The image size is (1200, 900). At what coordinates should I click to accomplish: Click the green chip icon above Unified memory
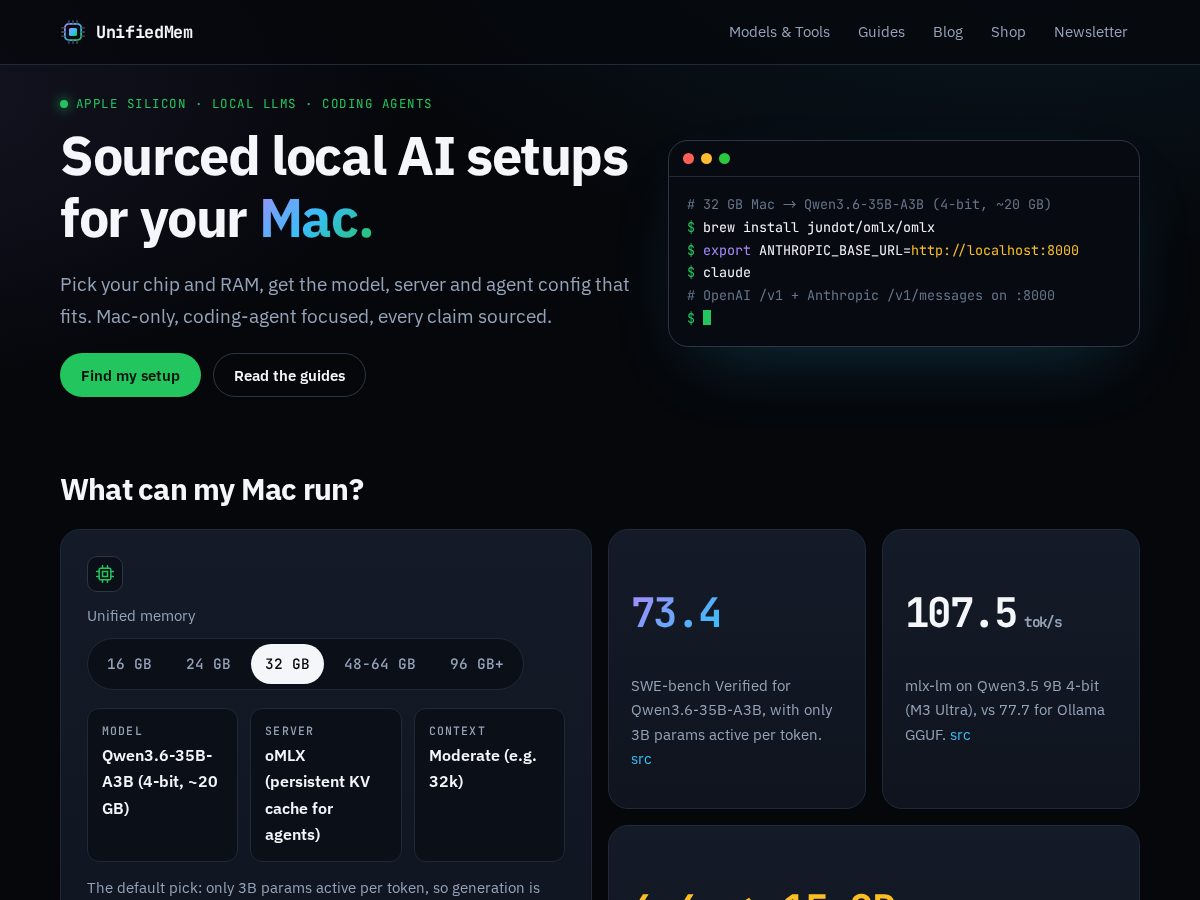click(105, 574)
